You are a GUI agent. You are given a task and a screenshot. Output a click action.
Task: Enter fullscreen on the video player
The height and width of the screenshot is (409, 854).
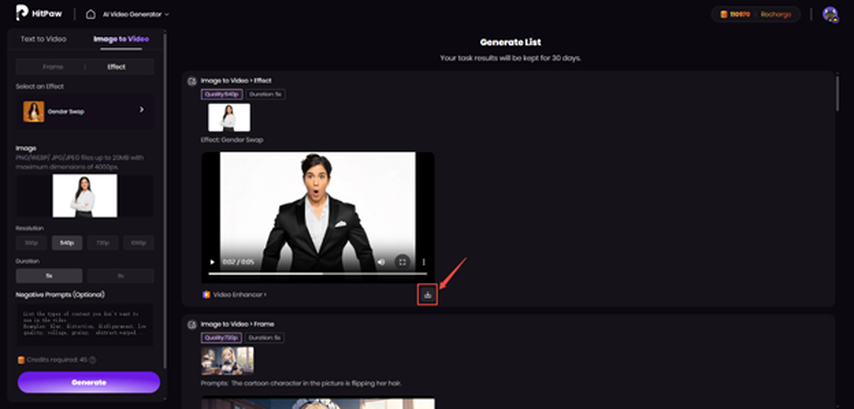(403, 262)
